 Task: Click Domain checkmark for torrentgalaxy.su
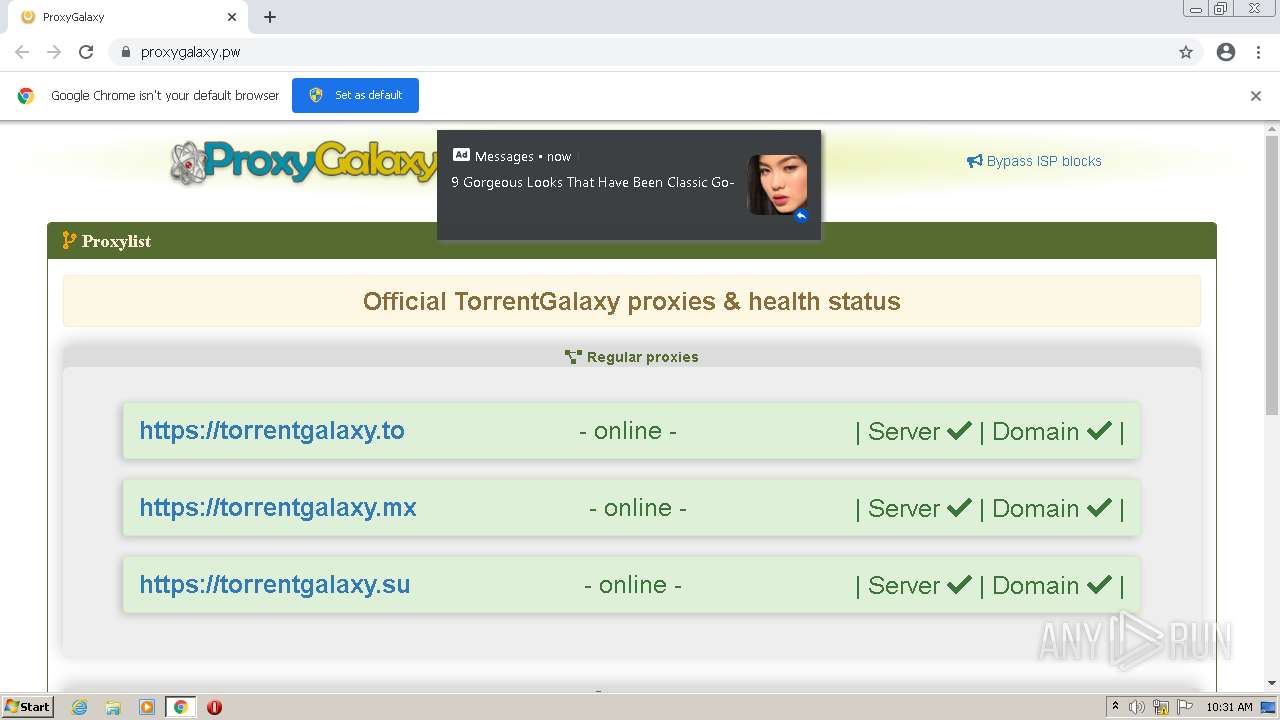click(1099, 585)
